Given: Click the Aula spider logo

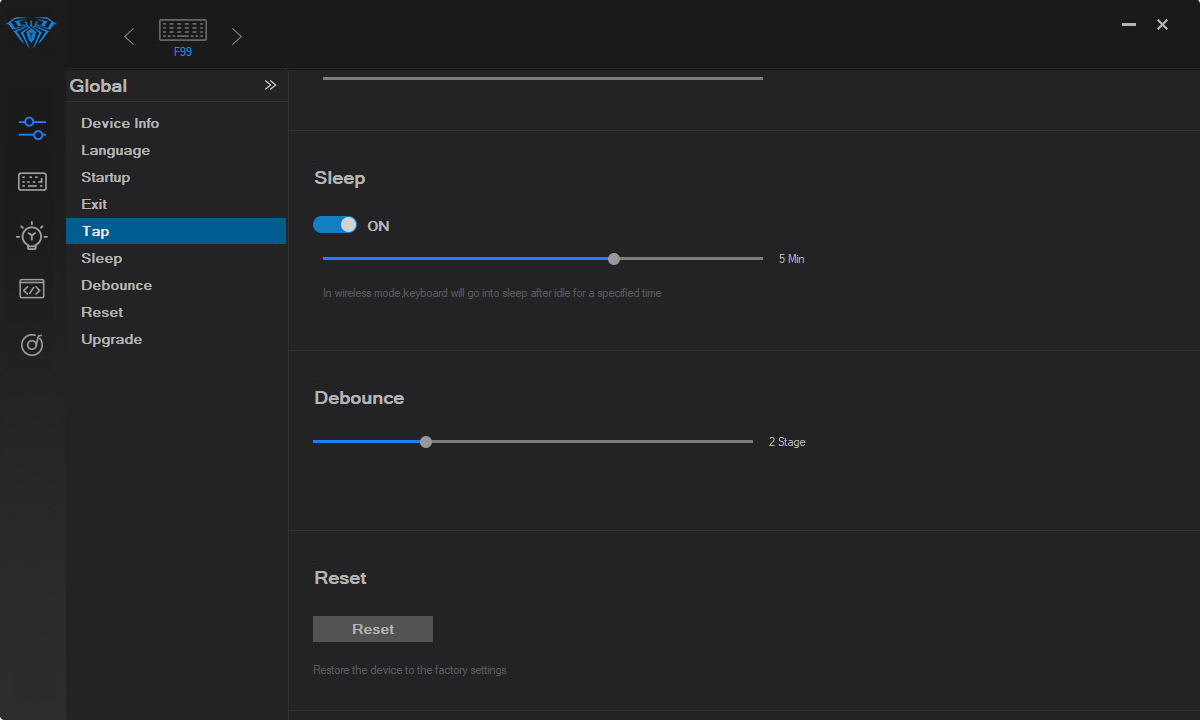Looking at the screenshot, I should coord(31,33).
